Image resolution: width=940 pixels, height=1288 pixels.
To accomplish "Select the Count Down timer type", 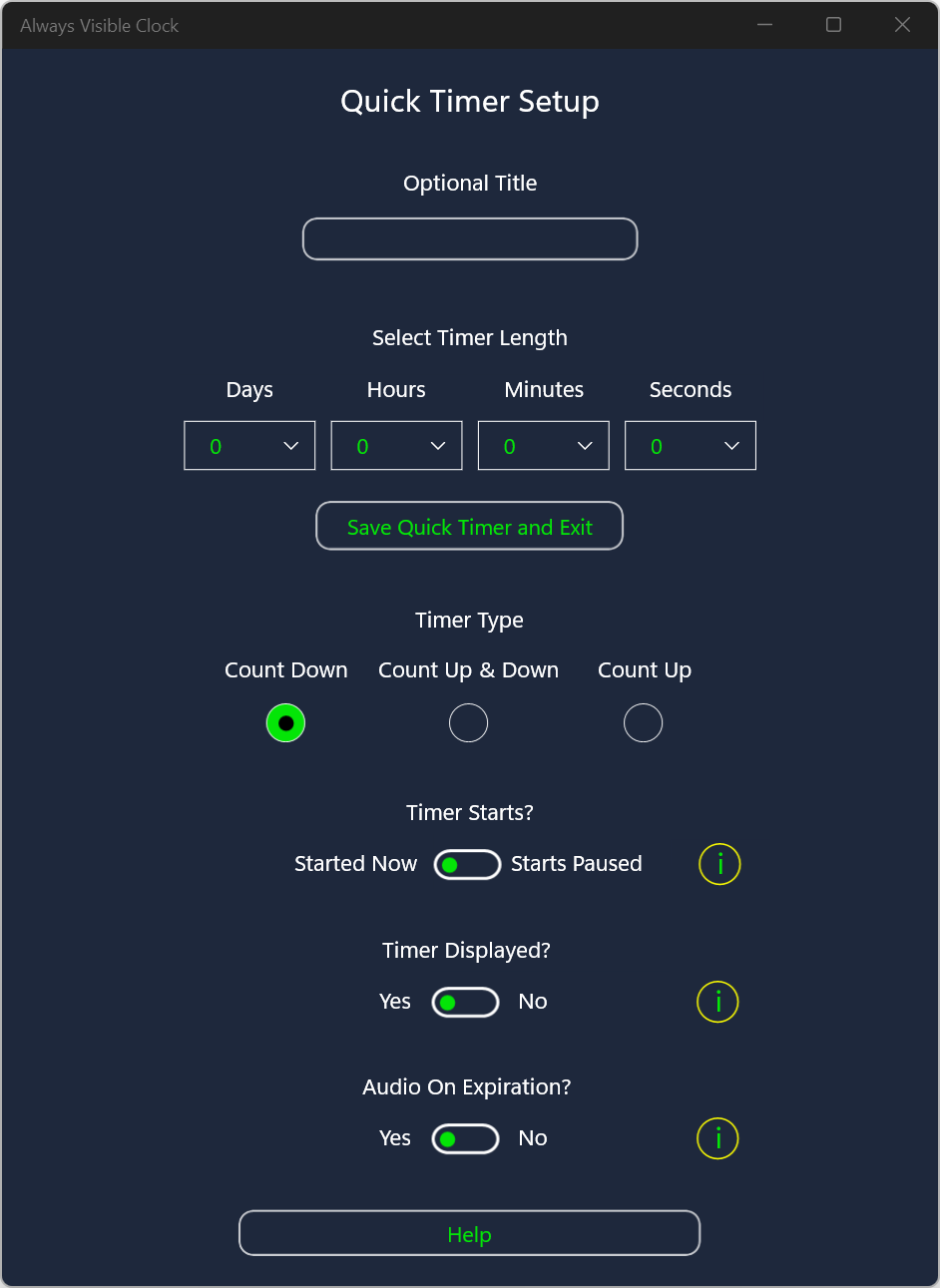I will pyautogui.click(x=285, y=723).
